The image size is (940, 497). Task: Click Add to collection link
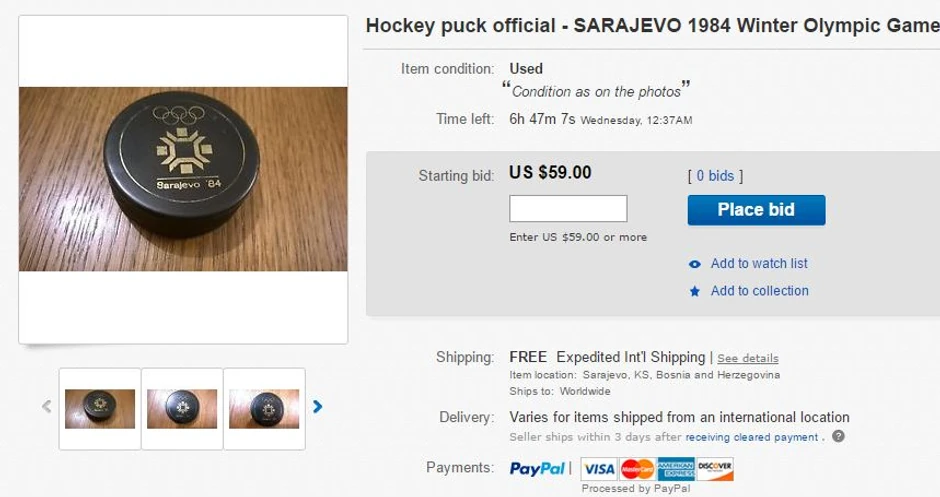point(759,291)
